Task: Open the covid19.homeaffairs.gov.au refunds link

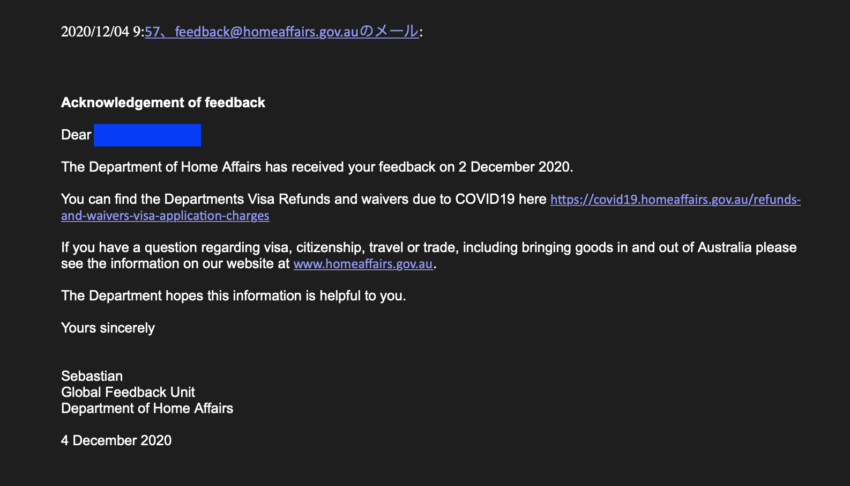Action: [x=675, y=199]
